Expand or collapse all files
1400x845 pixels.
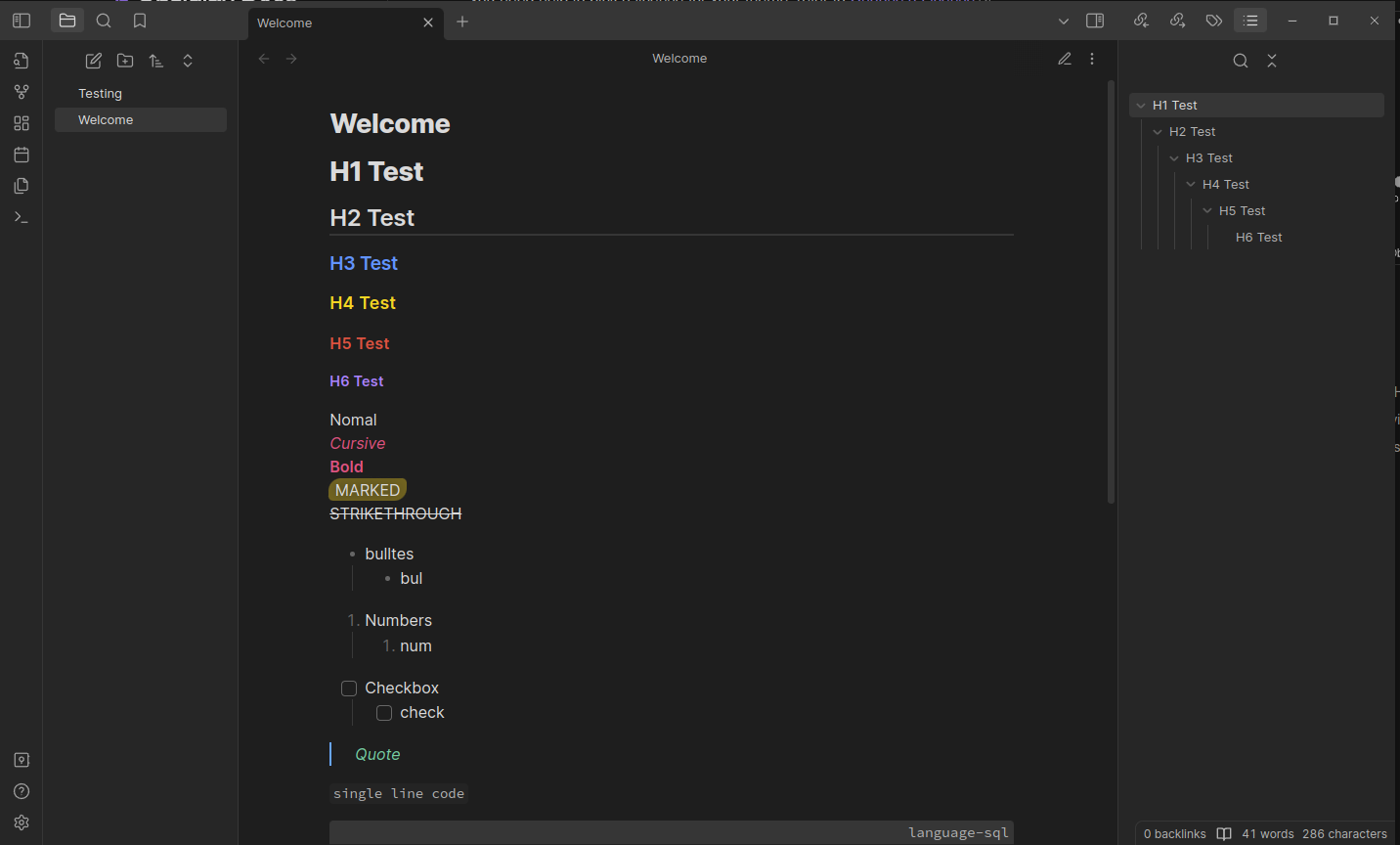tap(188, 61)
